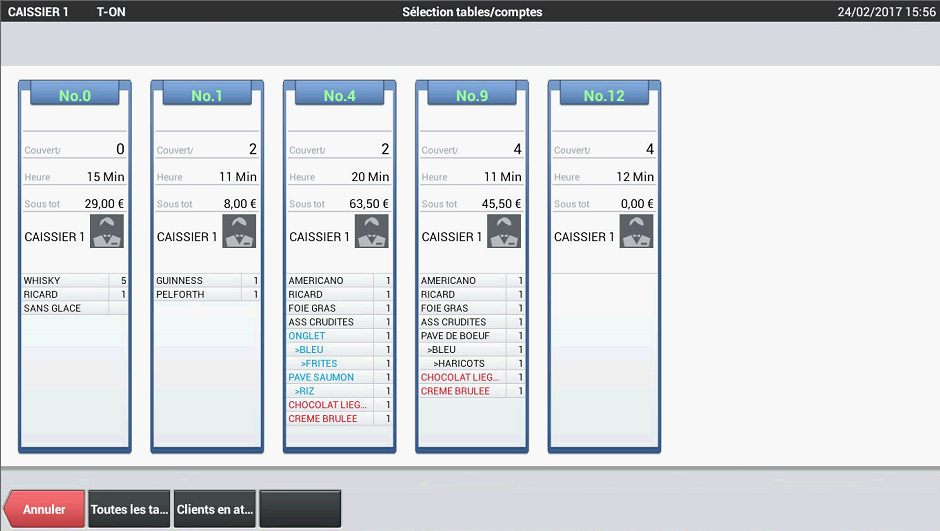Click the 15 Min time on table No.0
The width and height of the screenshot is (940, 531).
pos(106,177)
